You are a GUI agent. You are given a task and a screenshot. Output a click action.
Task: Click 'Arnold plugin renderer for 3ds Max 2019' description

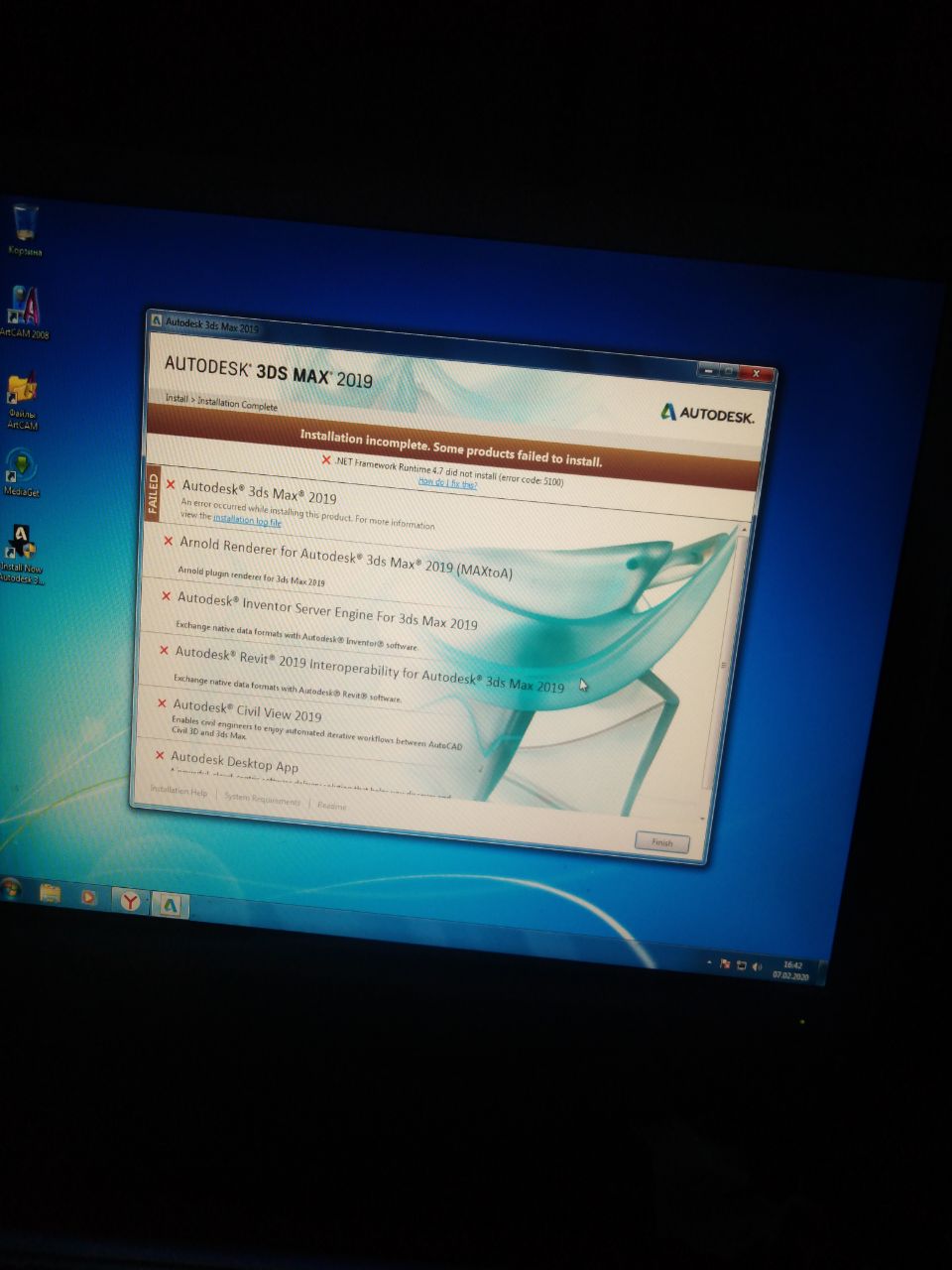[x=251, y=575]
